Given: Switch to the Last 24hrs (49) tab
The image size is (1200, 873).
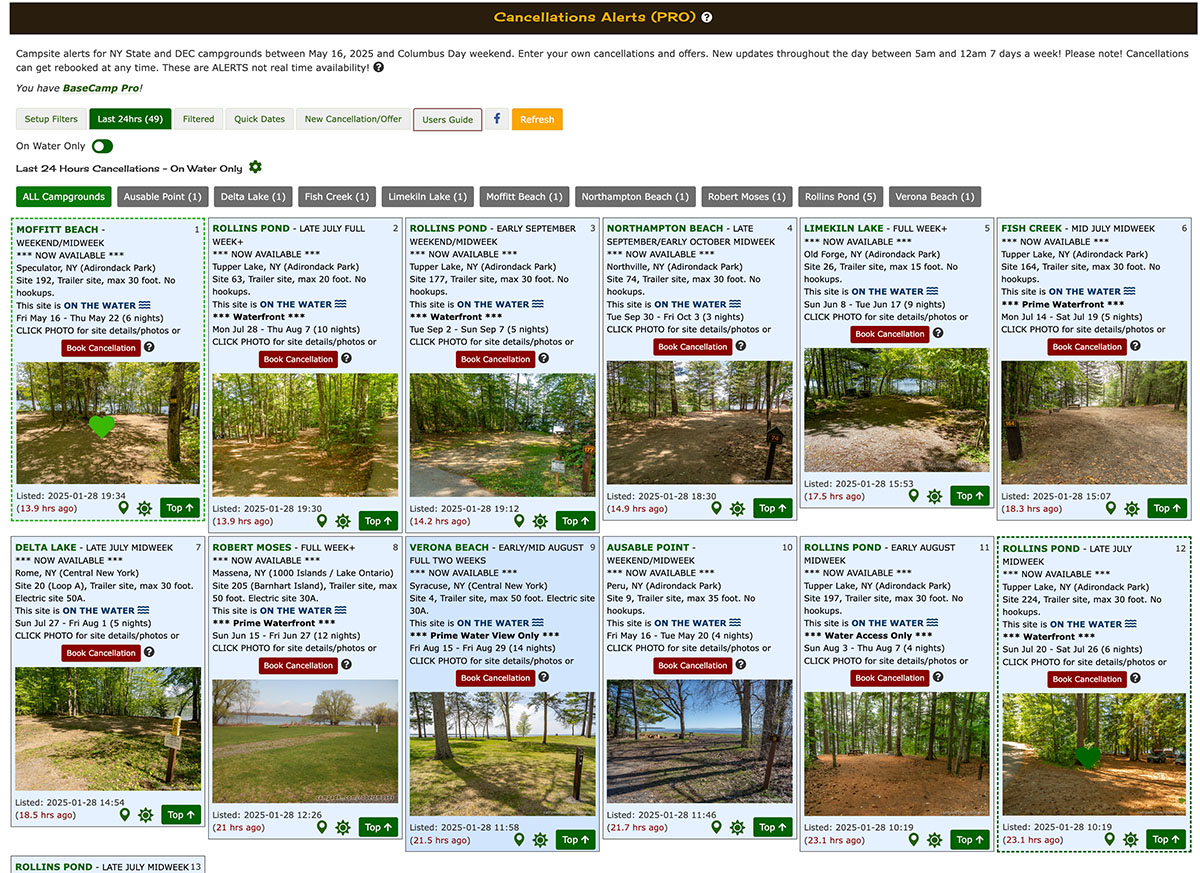Looking at the screenshot, I should coord(130,119).
